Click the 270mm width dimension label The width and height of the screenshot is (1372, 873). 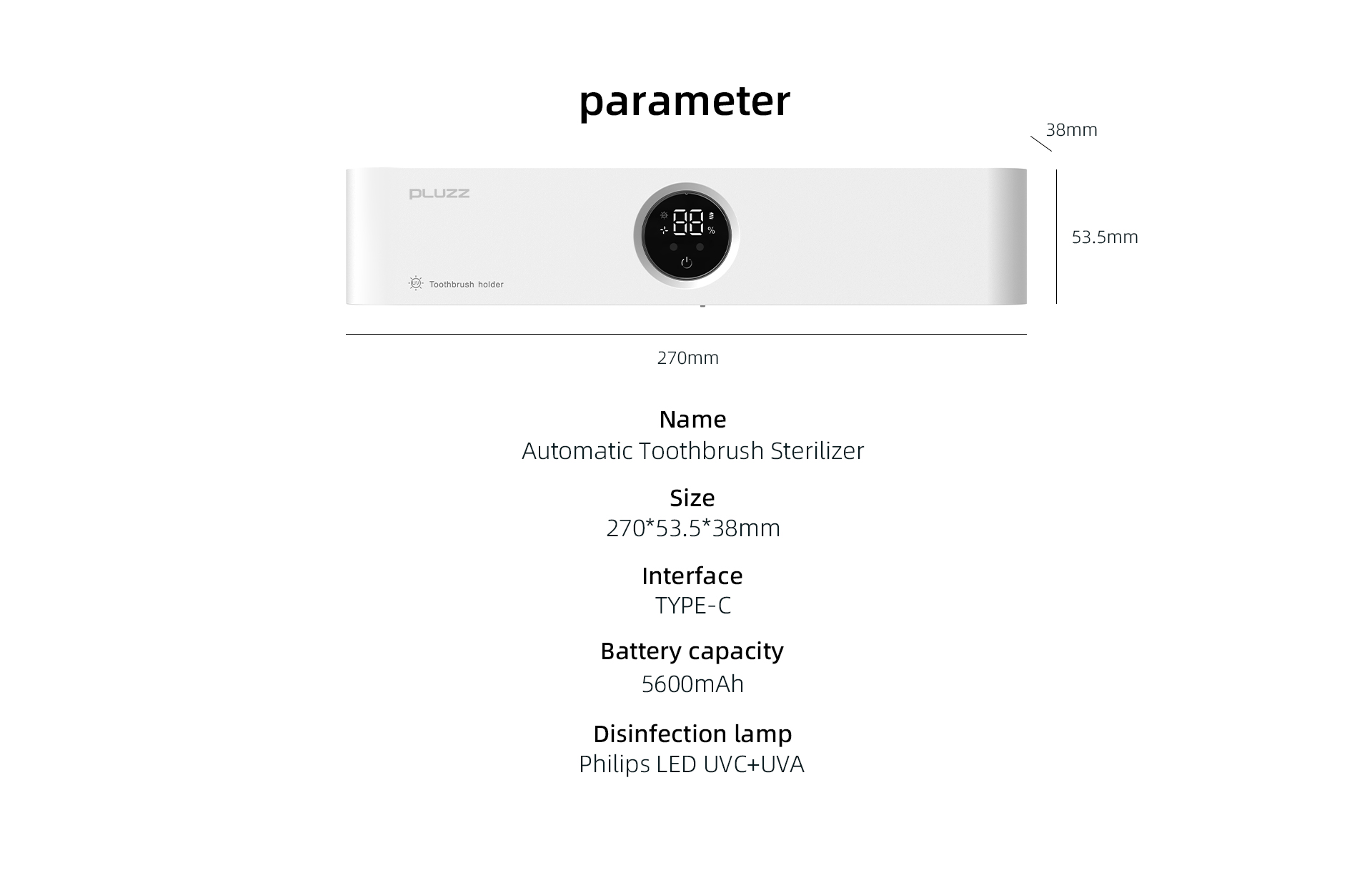687,357
